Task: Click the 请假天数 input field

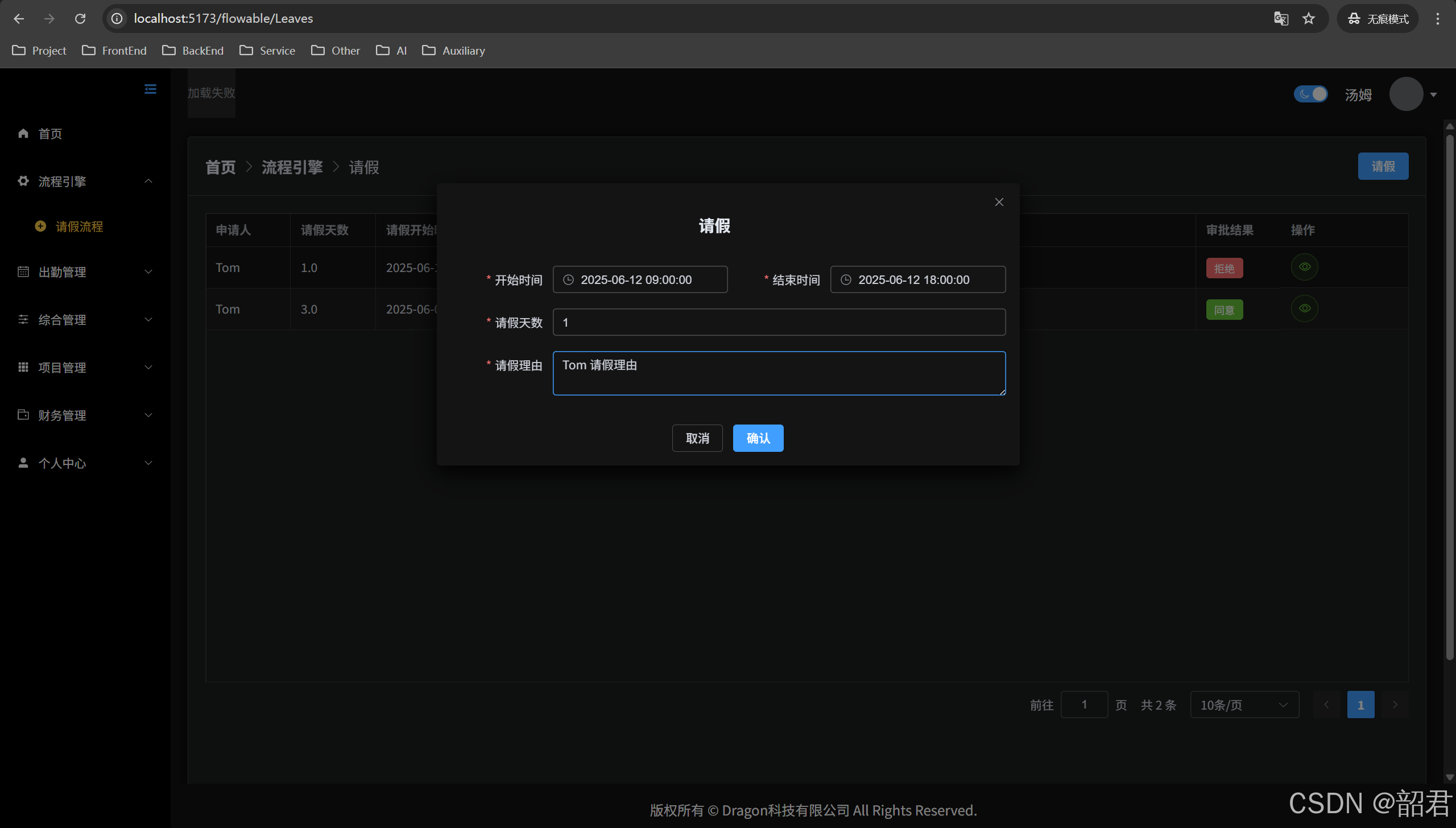Action: [779, 323]
